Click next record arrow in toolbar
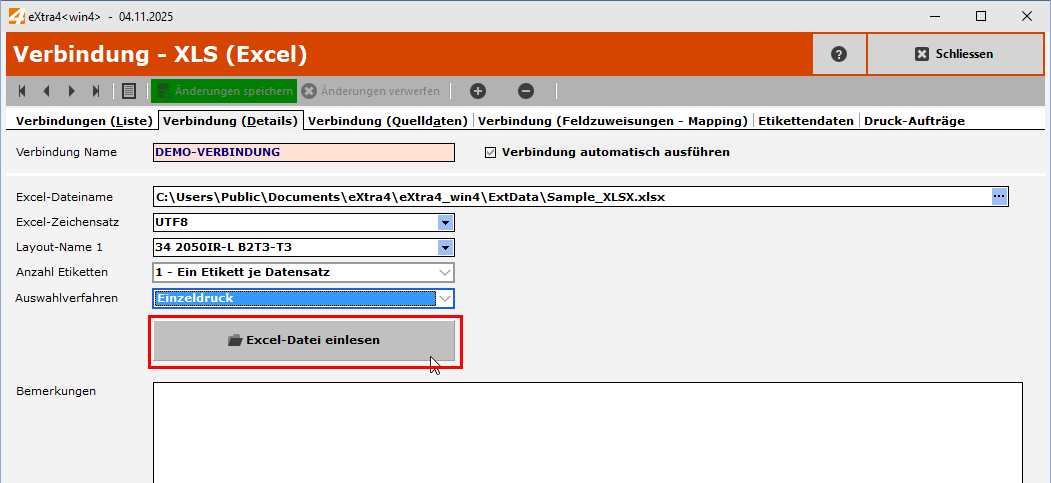1051x483 pixels. pyautogui.click(x=71, y=91)
